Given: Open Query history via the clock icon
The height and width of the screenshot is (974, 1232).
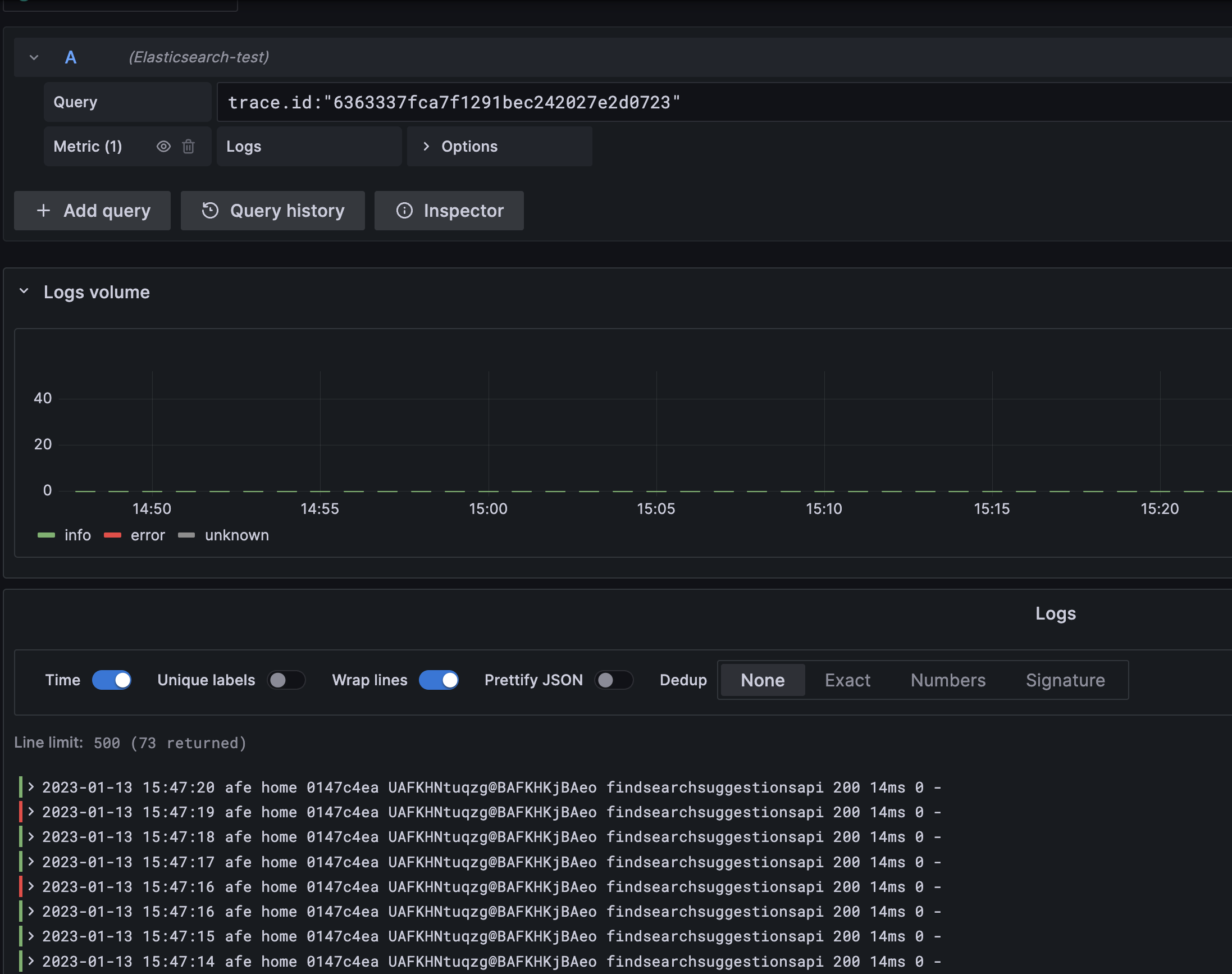Looking at the screenshot, I should click(x=210, y=211).
